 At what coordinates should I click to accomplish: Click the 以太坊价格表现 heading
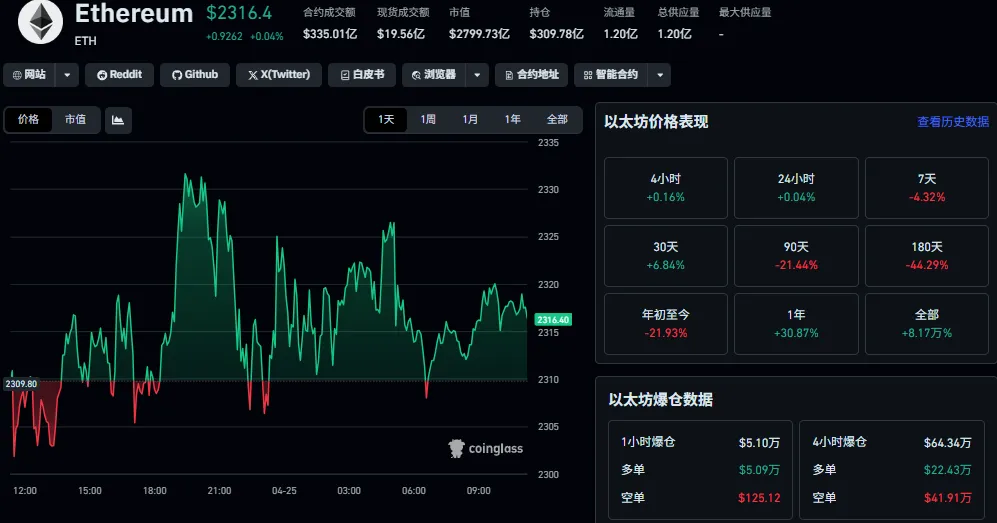point(656,122)
